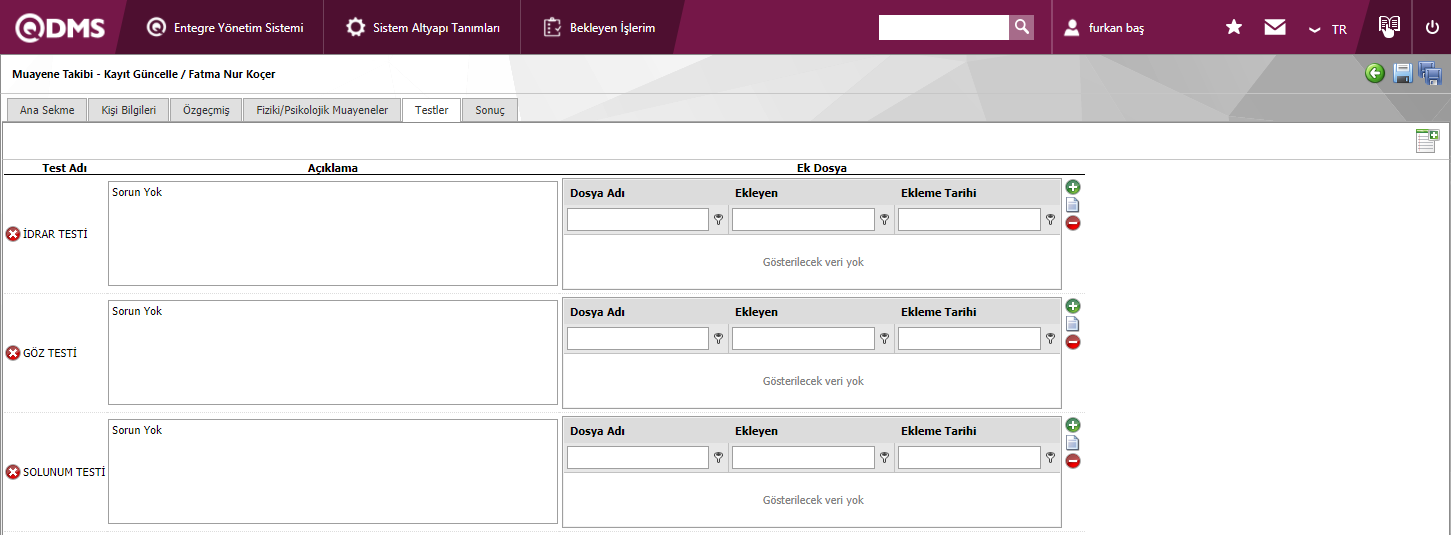This screenshot has width=1451, height=535.
Task: Click the power logout icon
Action: tap(1432, 27)
